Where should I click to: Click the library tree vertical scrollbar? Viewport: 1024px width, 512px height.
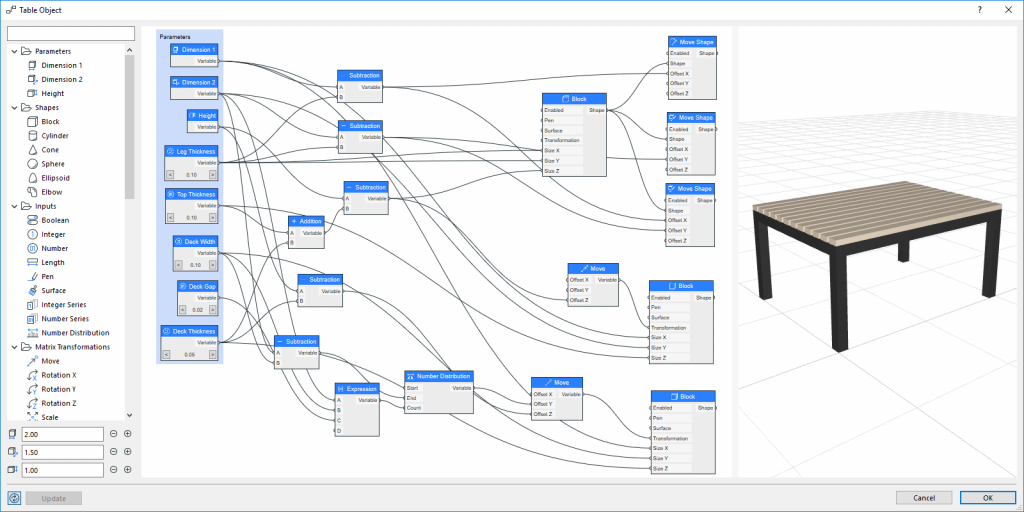point(129,120)
